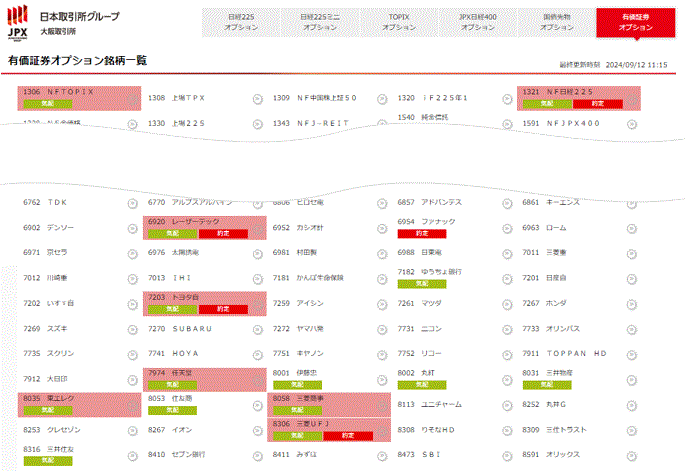
Task: Click the arrow icon for 7911 TOPPAN HD
Action: (632, 355)
